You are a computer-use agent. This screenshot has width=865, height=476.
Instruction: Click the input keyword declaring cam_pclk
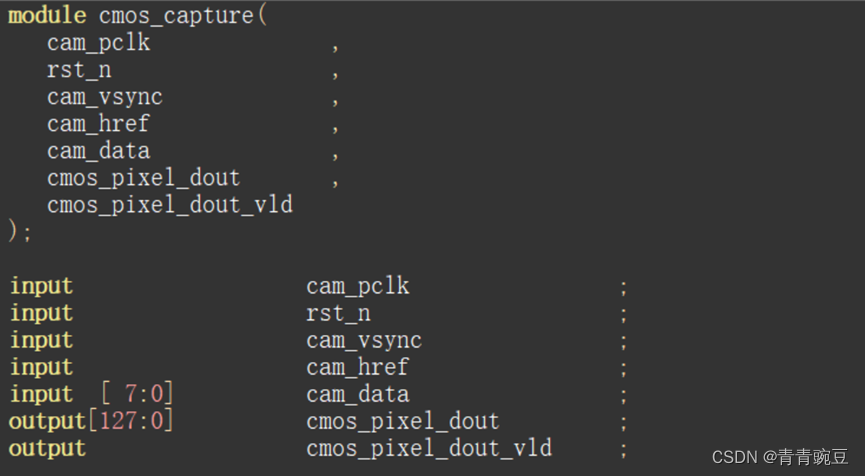41,286
